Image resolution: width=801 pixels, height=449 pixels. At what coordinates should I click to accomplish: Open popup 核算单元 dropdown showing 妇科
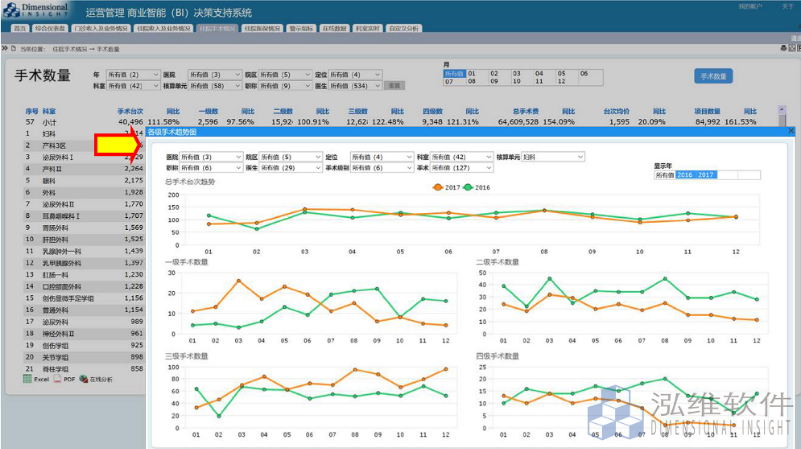(x=553, y=157)
